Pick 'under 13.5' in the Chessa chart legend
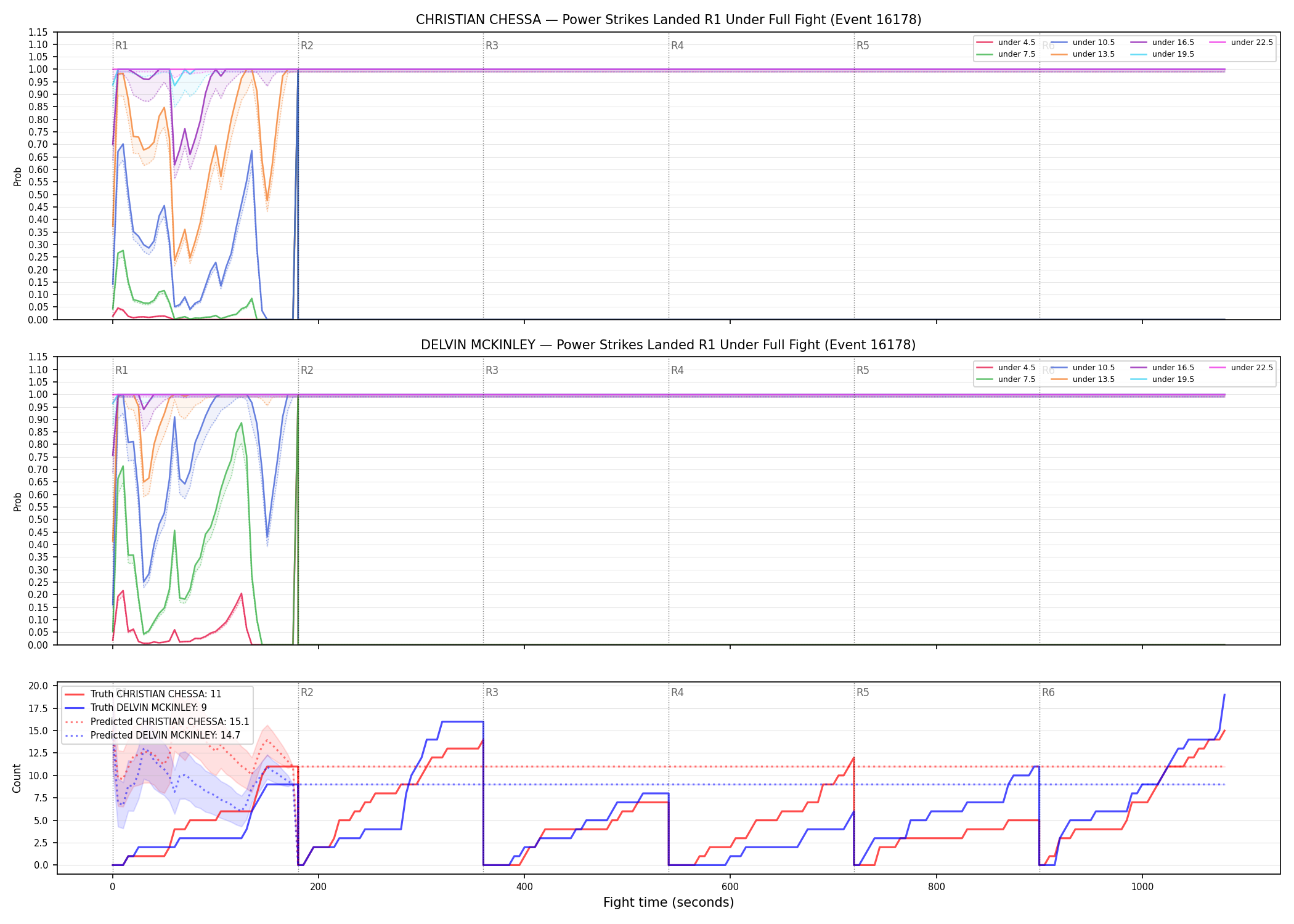 [1083, 54]
